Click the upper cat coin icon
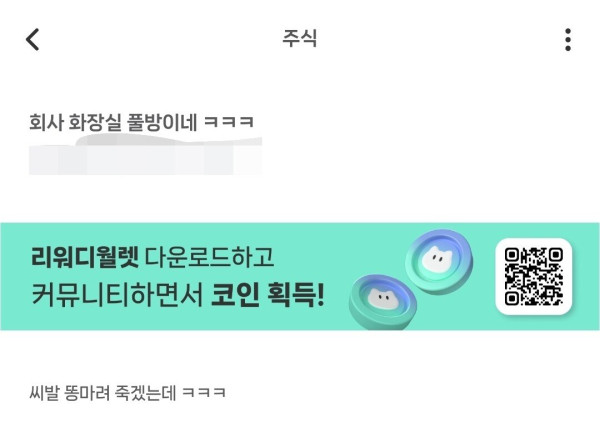Viewport: 600px width, 447px height. click(439, 261)
